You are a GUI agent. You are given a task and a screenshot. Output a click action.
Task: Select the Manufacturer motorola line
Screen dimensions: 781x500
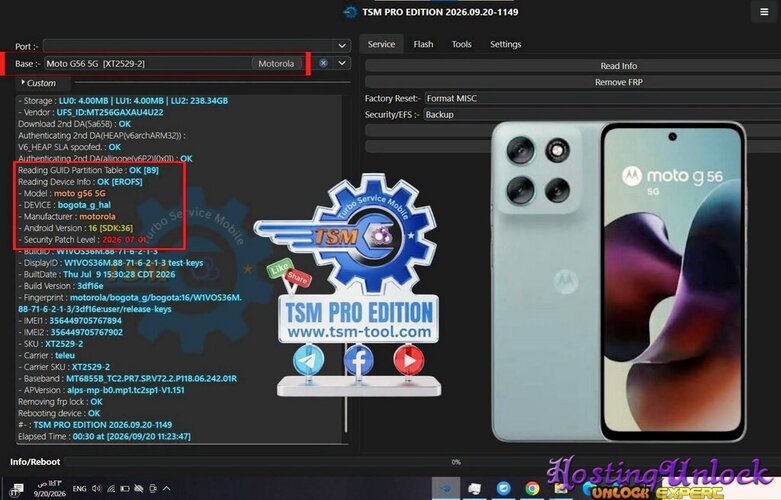(x=67, y=216)
